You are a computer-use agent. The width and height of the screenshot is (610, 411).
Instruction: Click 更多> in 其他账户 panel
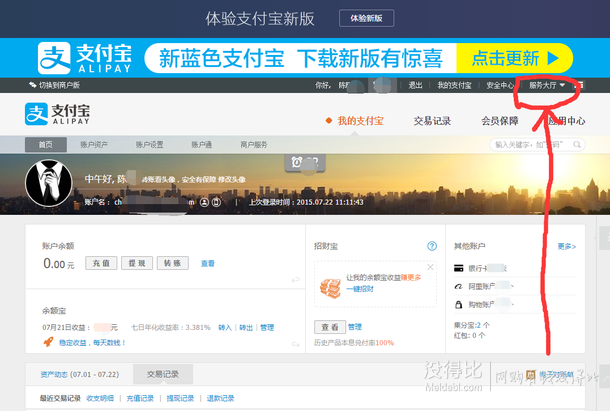pos(567,246)
